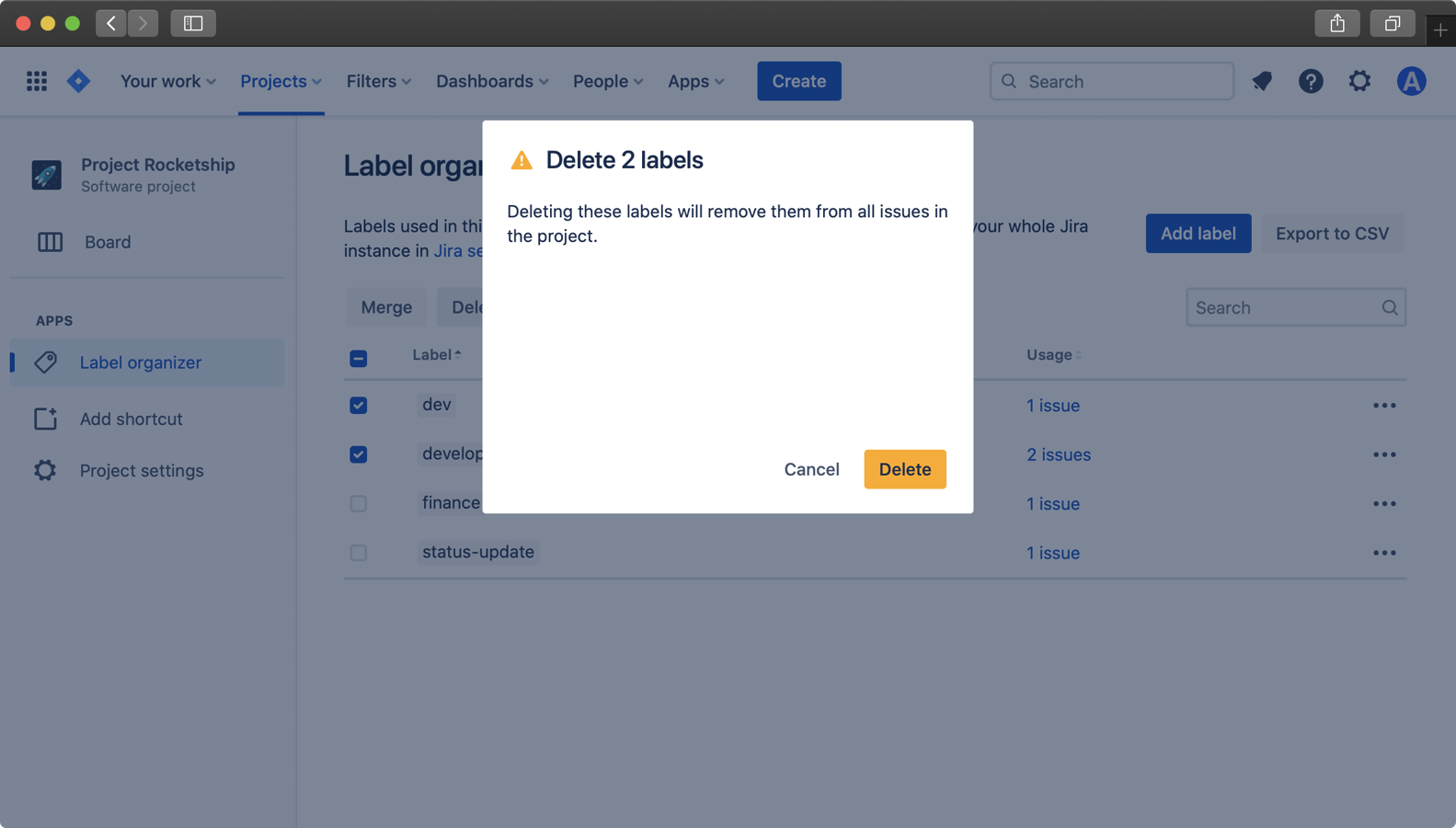This screenshot has width=1456, height=828.
Task: Expand the Projects dropdown
Action: tap(281, 81)
